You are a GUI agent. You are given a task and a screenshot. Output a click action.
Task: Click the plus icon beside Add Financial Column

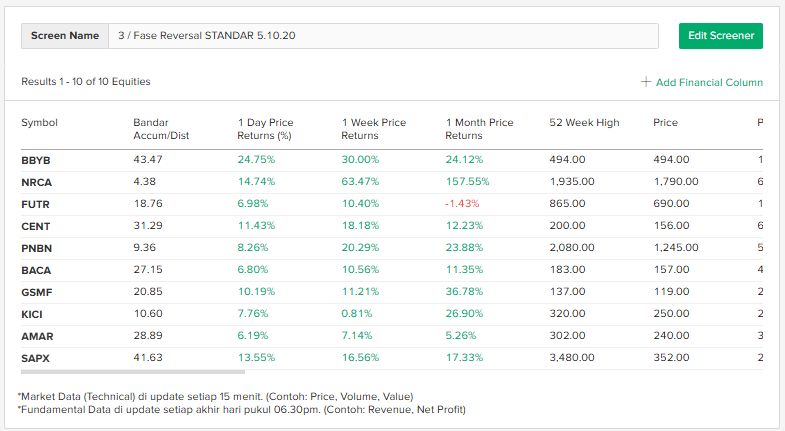point(646,82)
